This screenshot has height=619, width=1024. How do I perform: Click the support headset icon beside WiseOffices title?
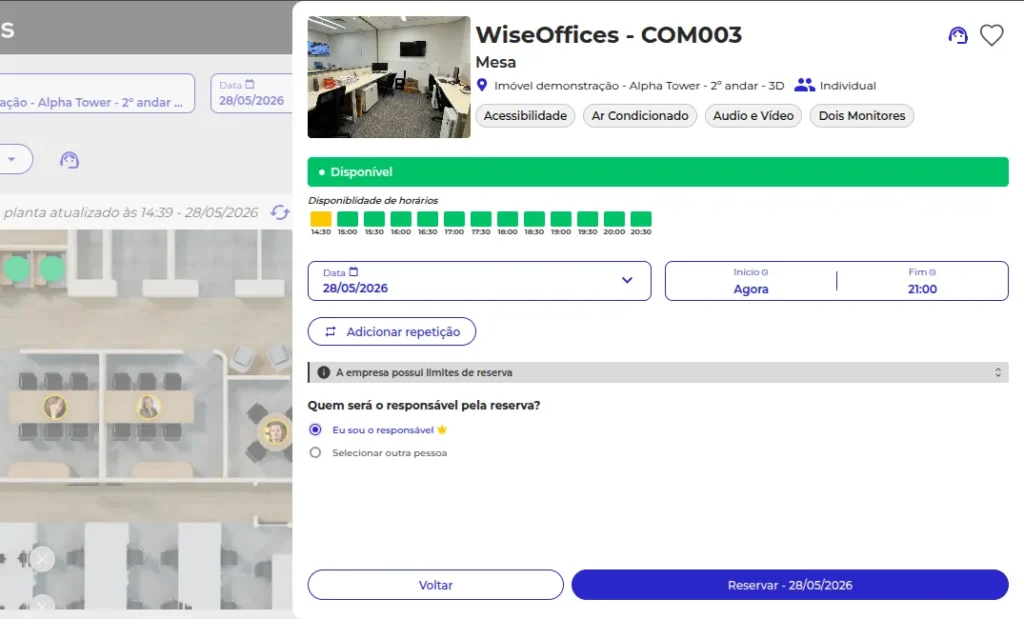[958, 35]
